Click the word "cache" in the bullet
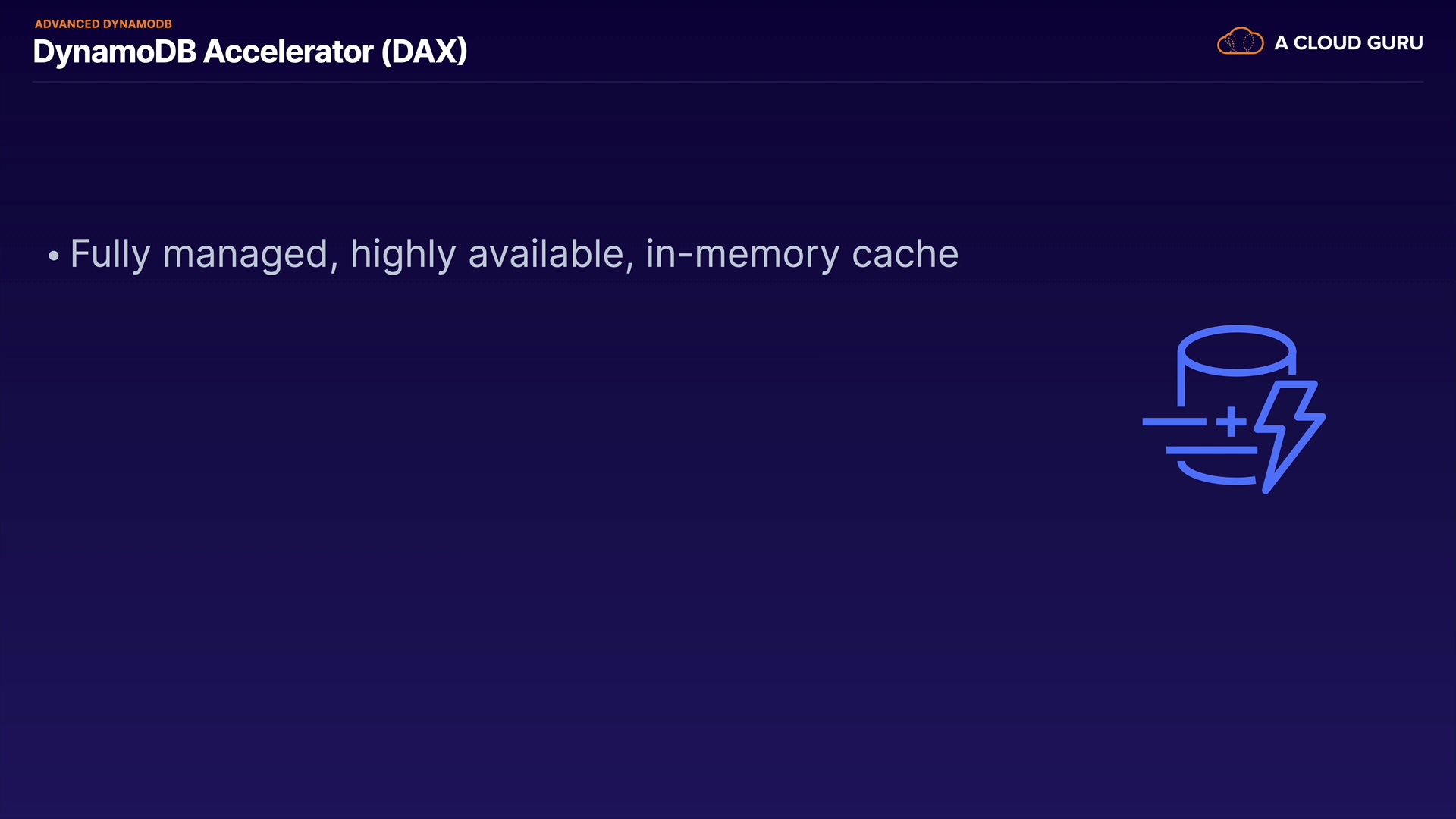This screenshot has height=819, width=1456. [x=905, y=254]
